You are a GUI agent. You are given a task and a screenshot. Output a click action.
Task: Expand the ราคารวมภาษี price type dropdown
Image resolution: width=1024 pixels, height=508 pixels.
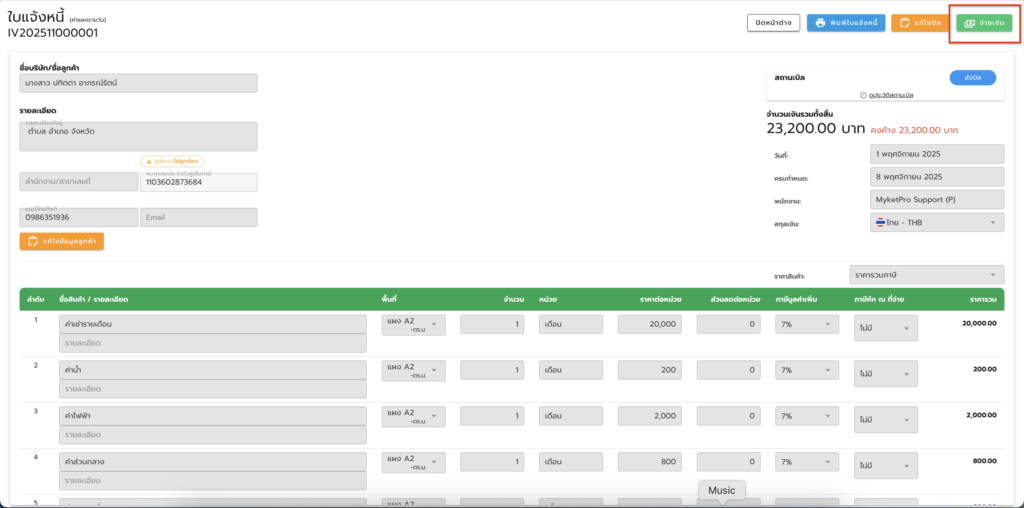click(925, 275)
